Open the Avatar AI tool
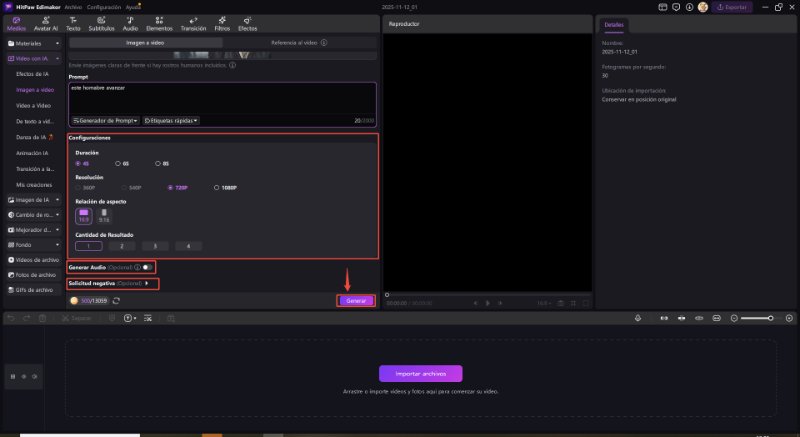 45,24
